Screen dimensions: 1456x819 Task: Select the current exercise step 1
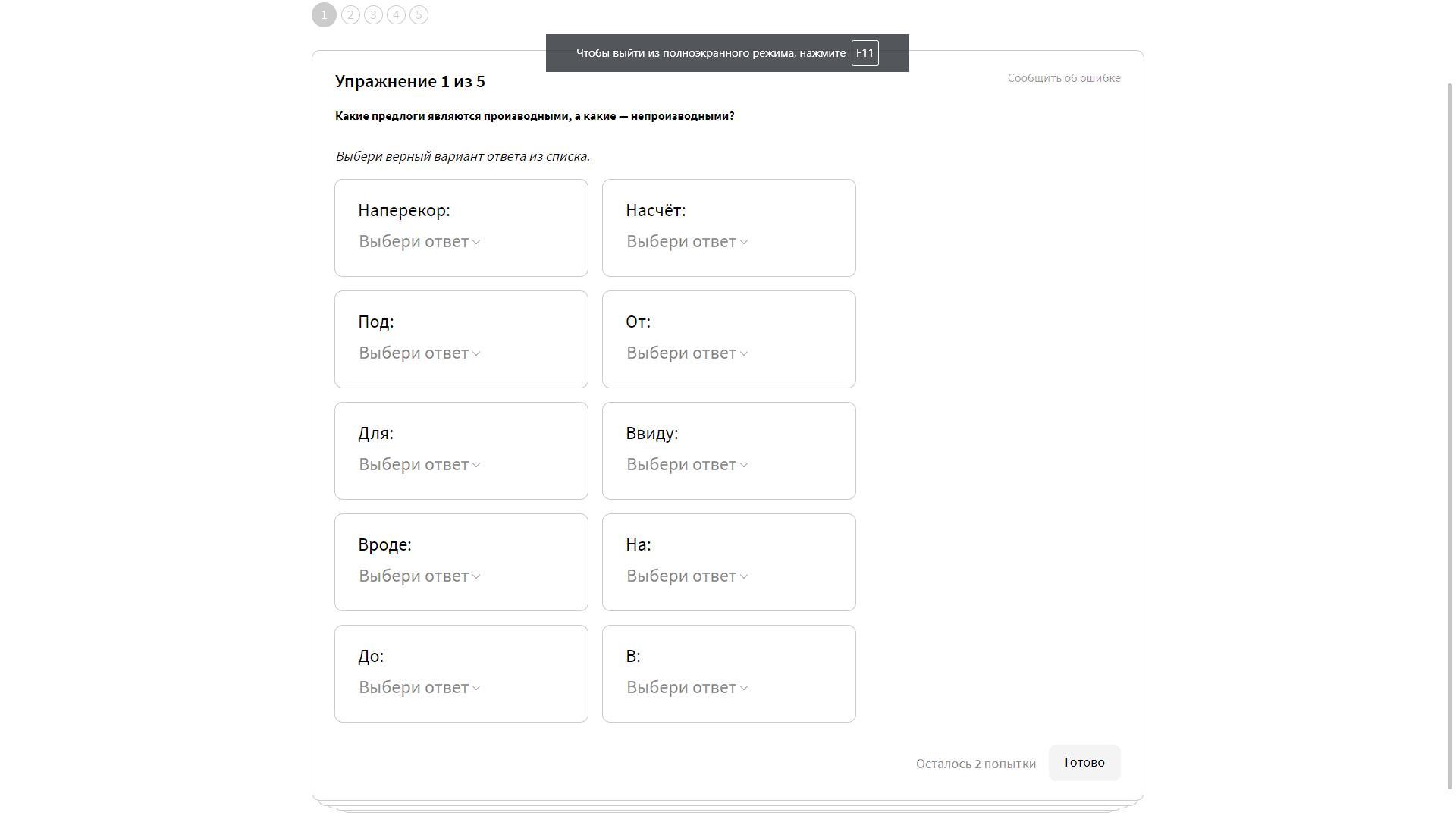coord(324,15)
